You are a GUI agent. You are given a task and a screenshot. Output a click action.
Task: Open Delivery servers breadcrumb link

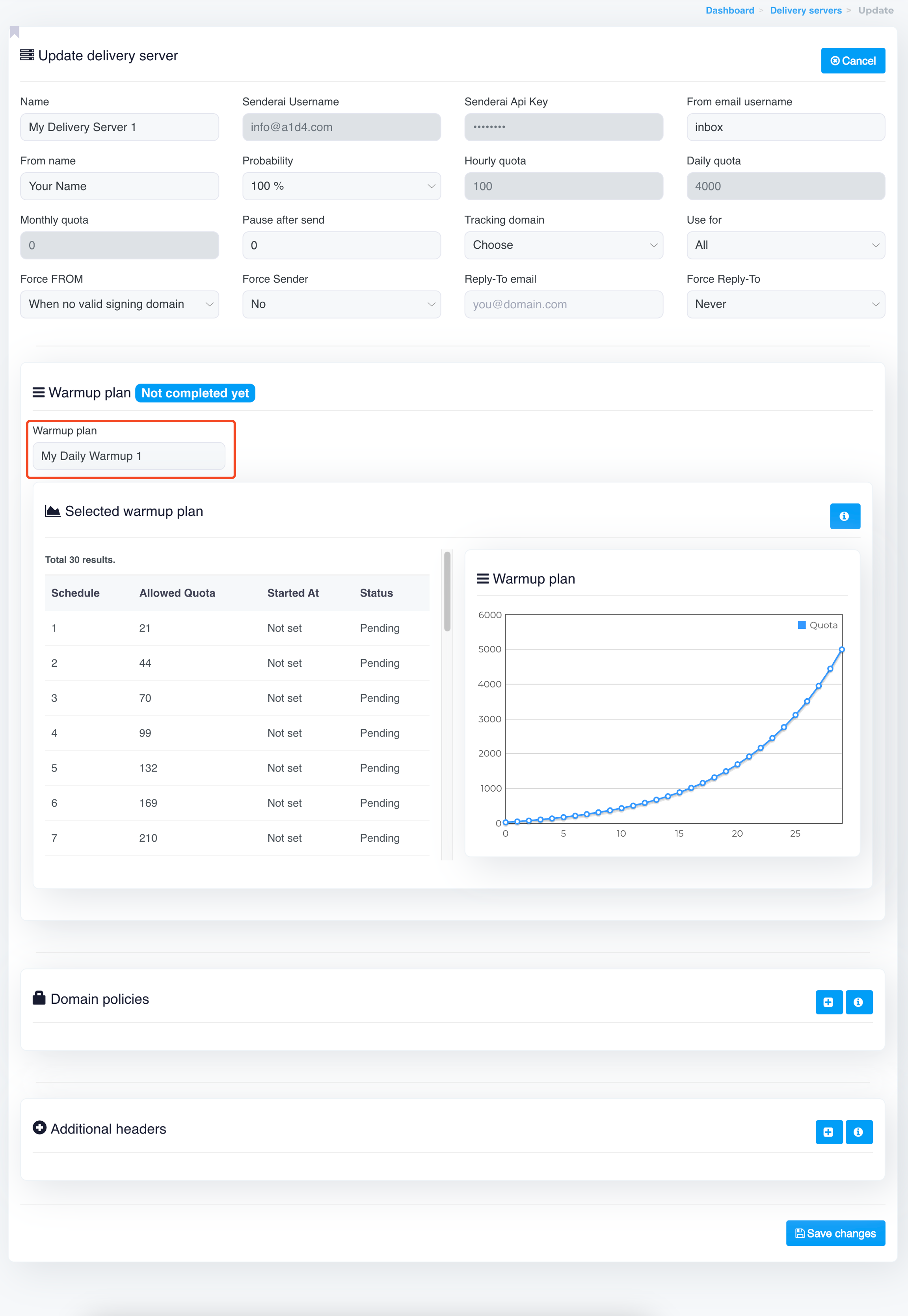pos(805,10)
